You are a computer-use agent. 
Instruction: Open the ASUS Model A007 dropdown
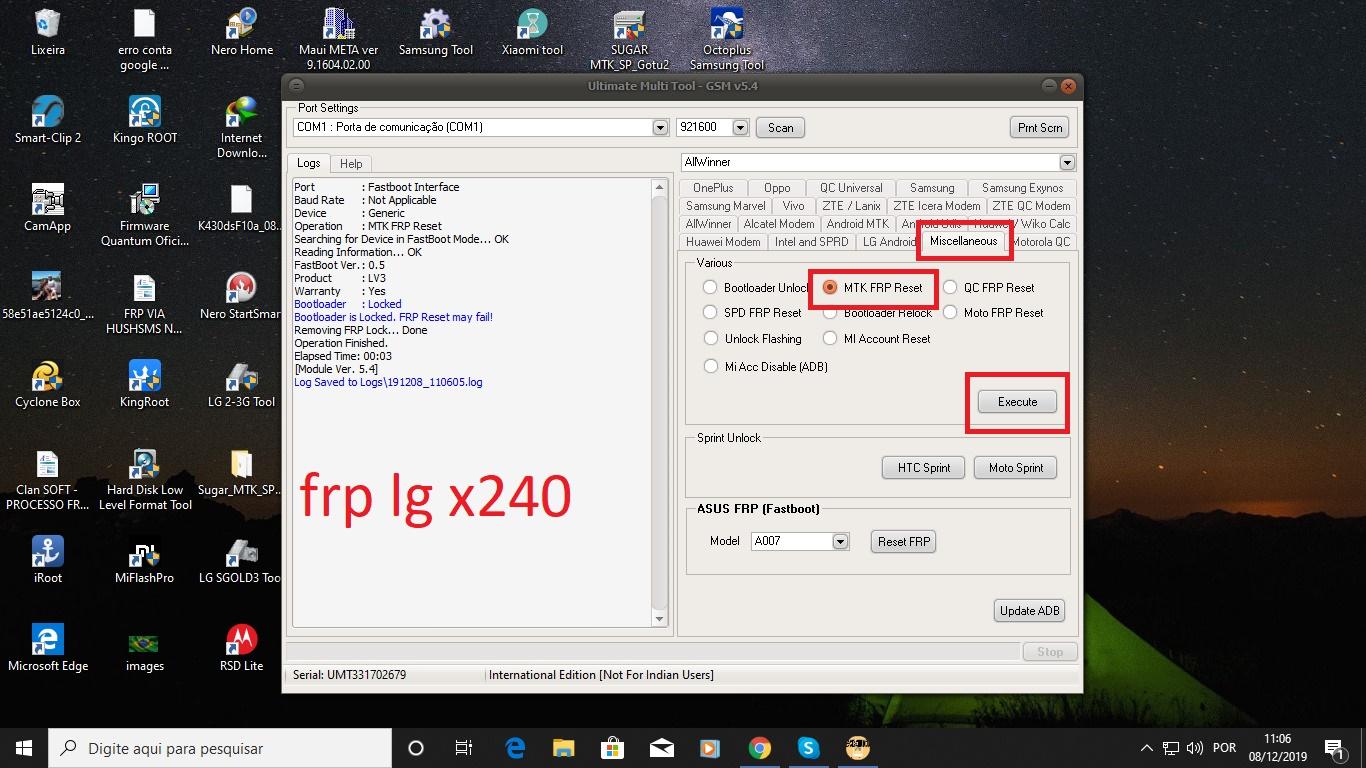pyautogui.click(x=840, y=542)
